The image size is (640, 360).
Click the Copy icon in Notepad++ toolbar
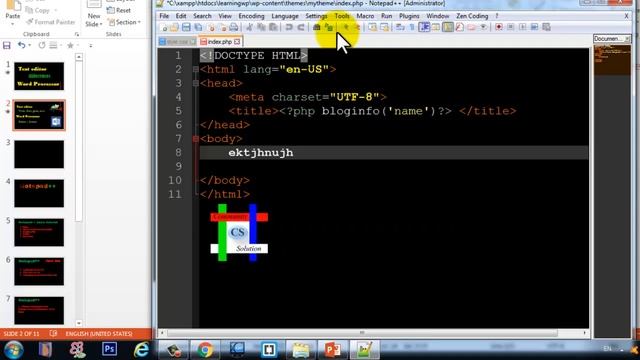coord(261,27)
